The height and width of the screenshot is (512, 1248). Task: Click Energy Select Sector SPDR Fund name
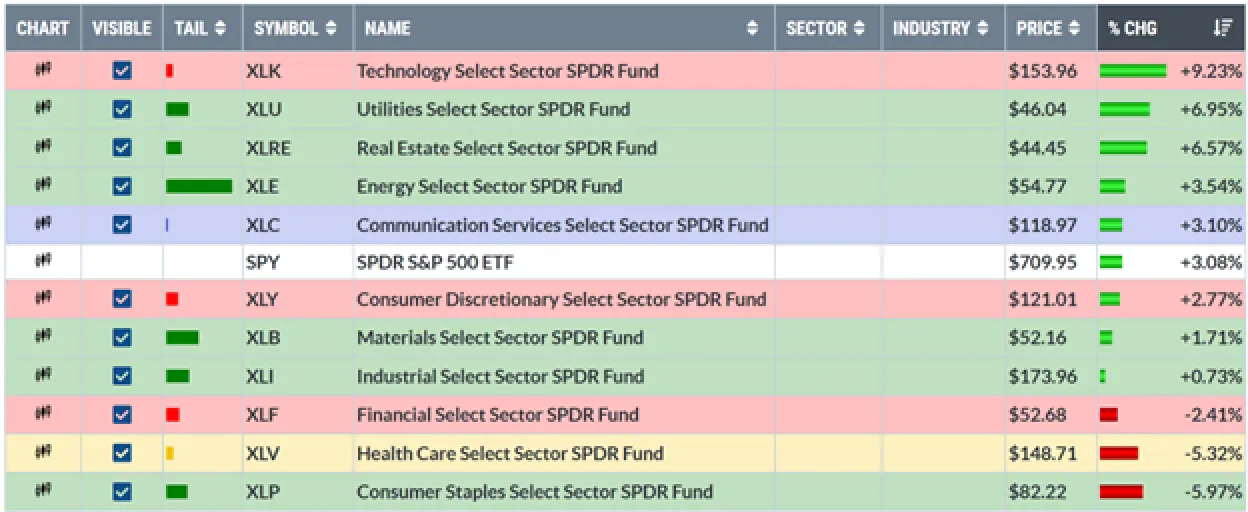(489, 186)
